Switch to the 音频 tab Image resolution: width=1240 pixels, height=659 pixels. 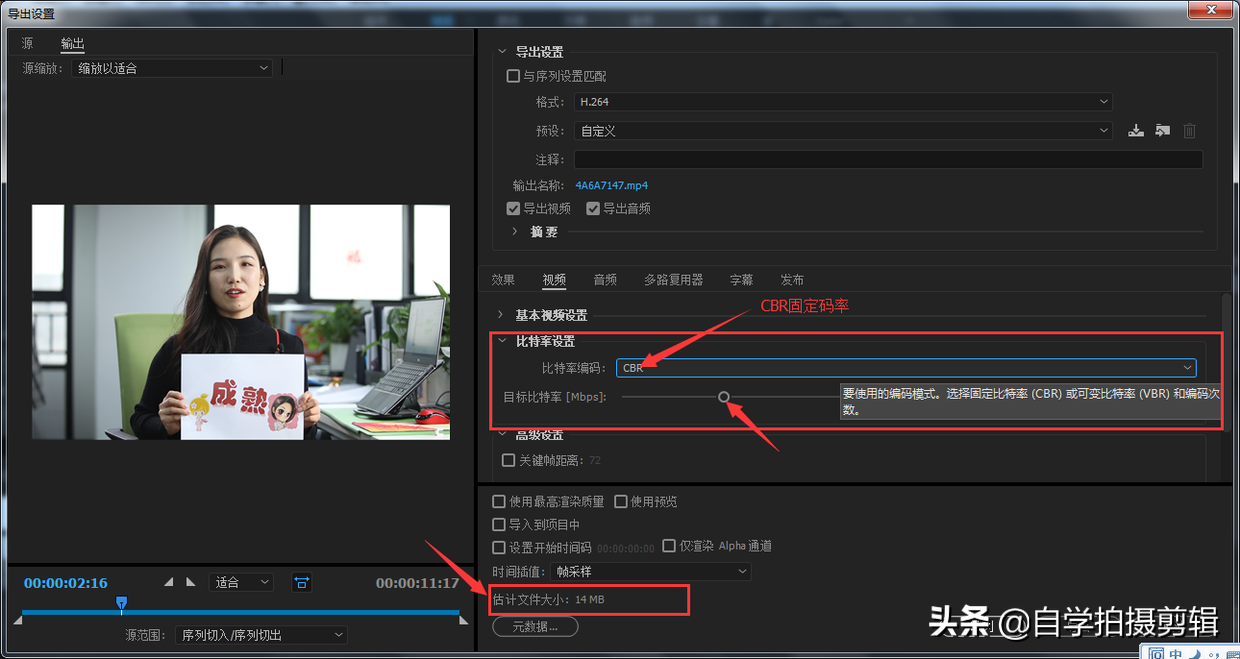click(x=604, y=279)
